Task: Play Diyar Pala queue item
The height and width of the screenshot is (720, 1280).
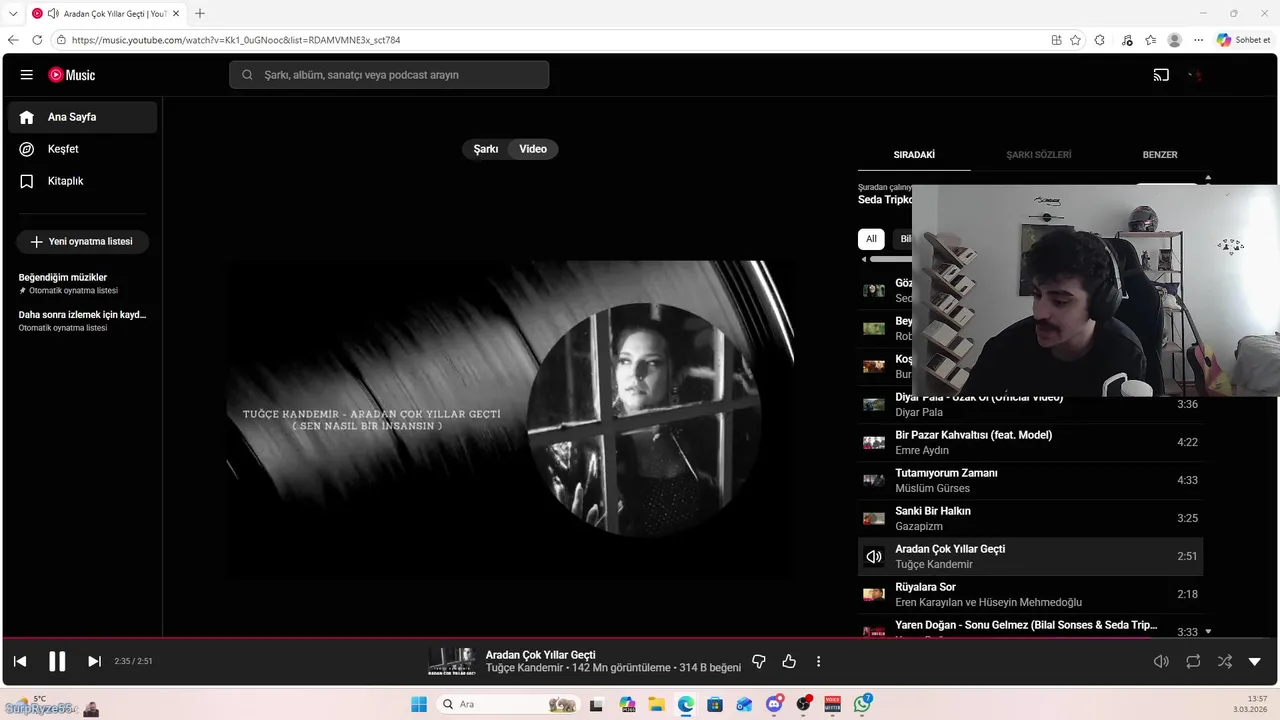Action: coord(1030,404)
